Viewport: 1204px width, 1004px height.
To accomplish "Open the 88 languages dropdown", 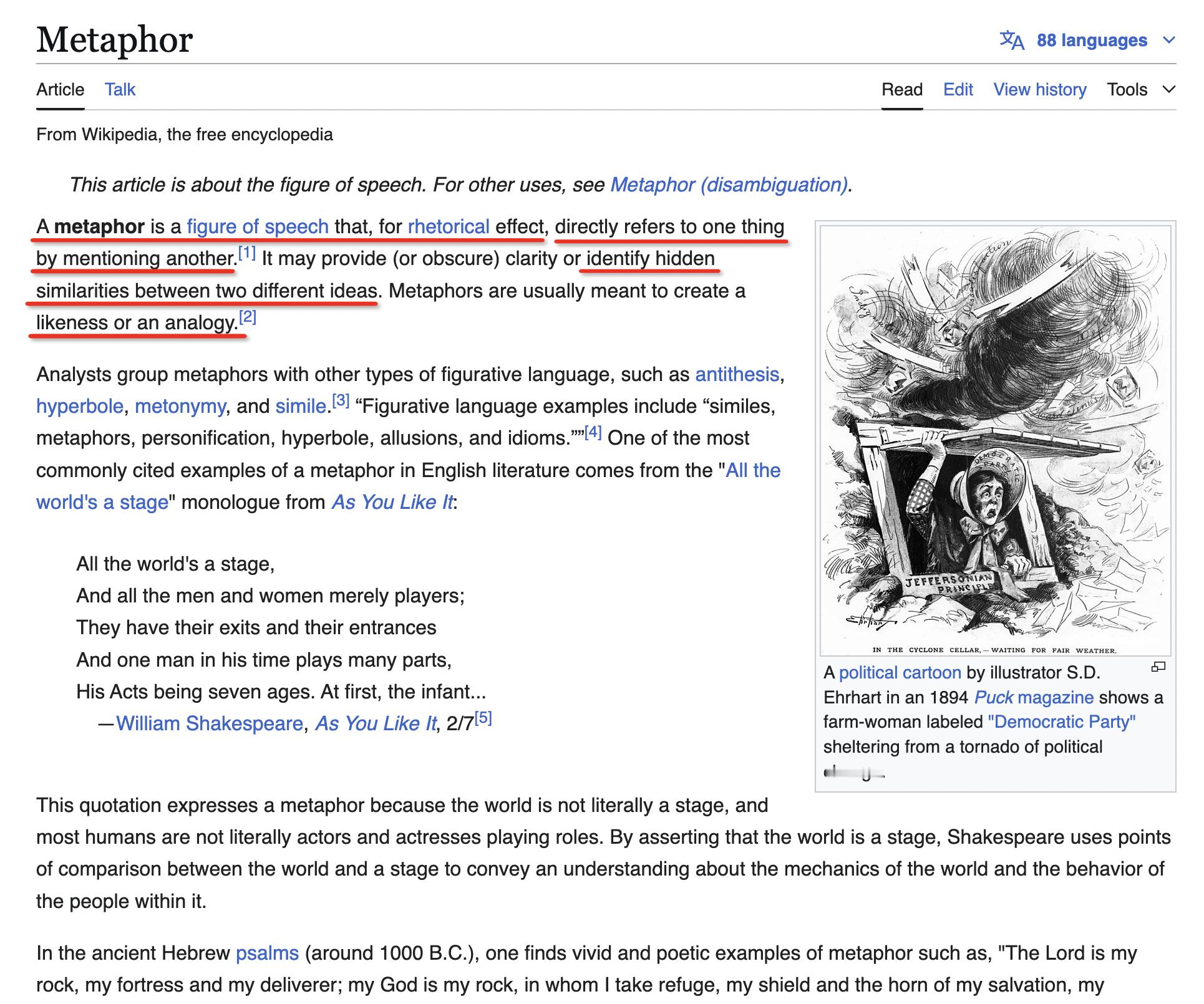I will [1092, 41].
